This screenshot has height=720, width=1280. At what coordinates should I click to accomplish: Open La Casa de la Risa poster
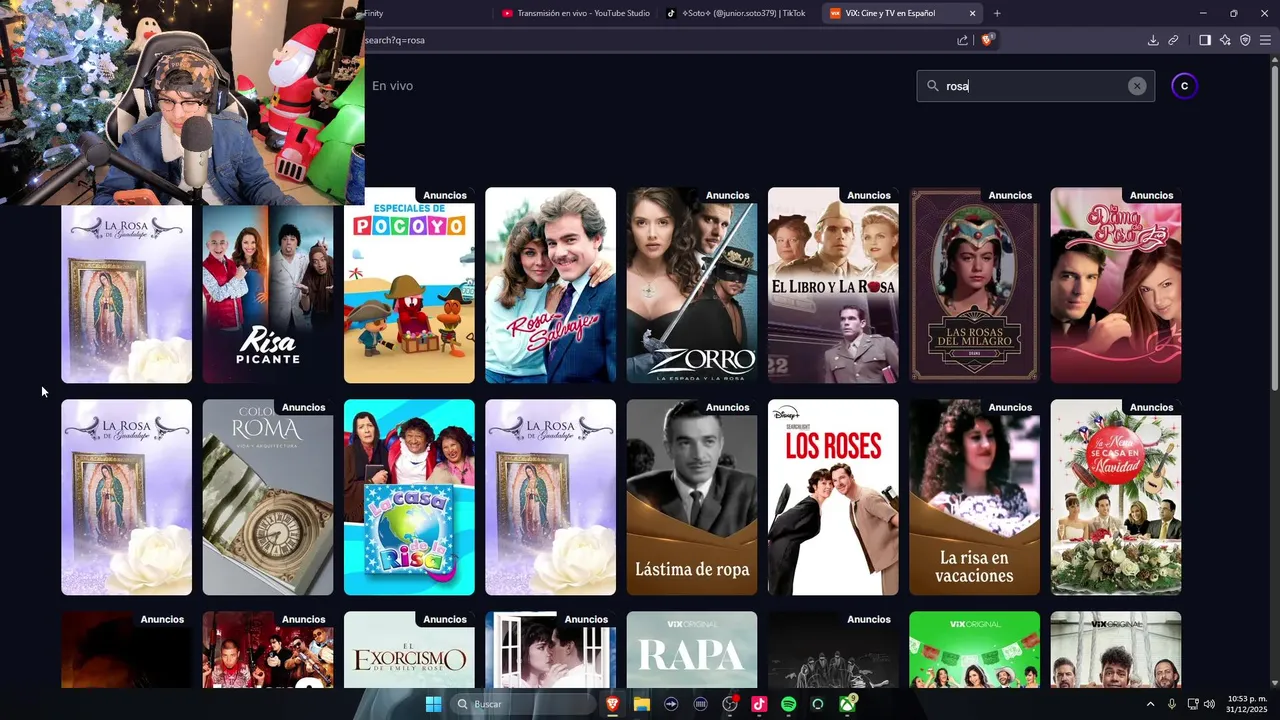click(x=409, y=497)
